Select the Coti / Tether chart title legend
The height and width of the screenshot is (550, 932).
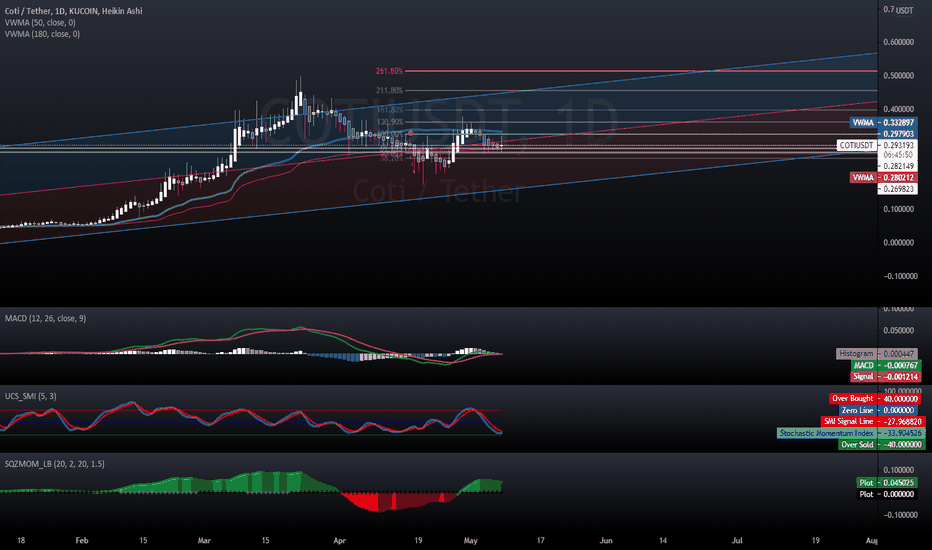point(74,11)
